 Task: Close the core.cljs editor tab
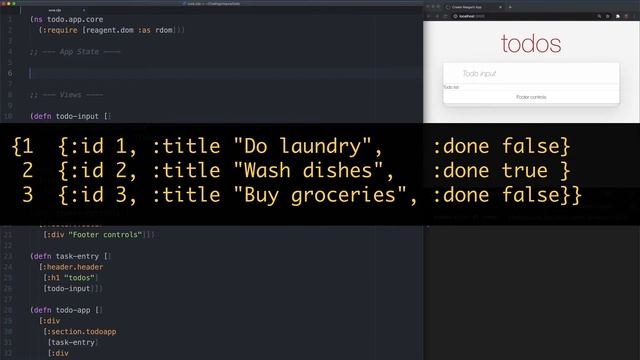[84, 10]
